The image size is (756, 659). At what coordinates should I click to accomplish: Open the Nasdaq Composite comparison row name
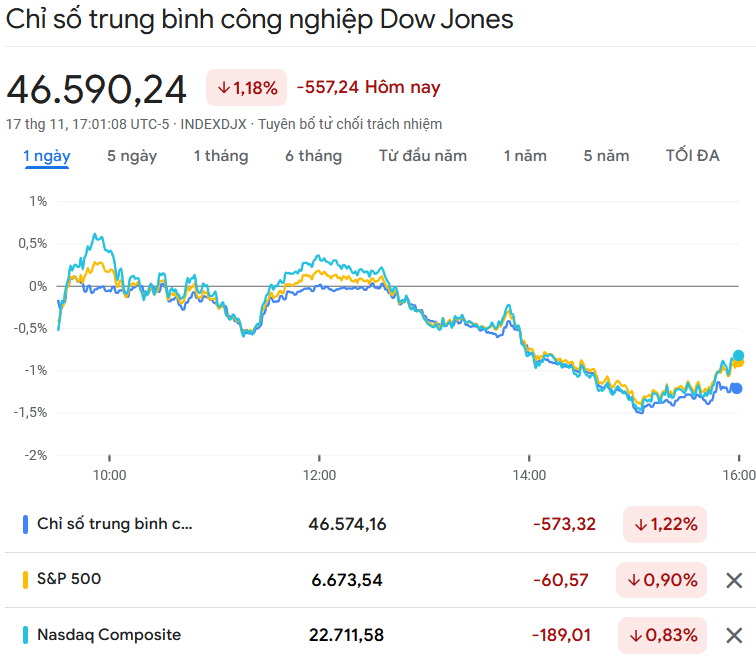click(109, 634)
